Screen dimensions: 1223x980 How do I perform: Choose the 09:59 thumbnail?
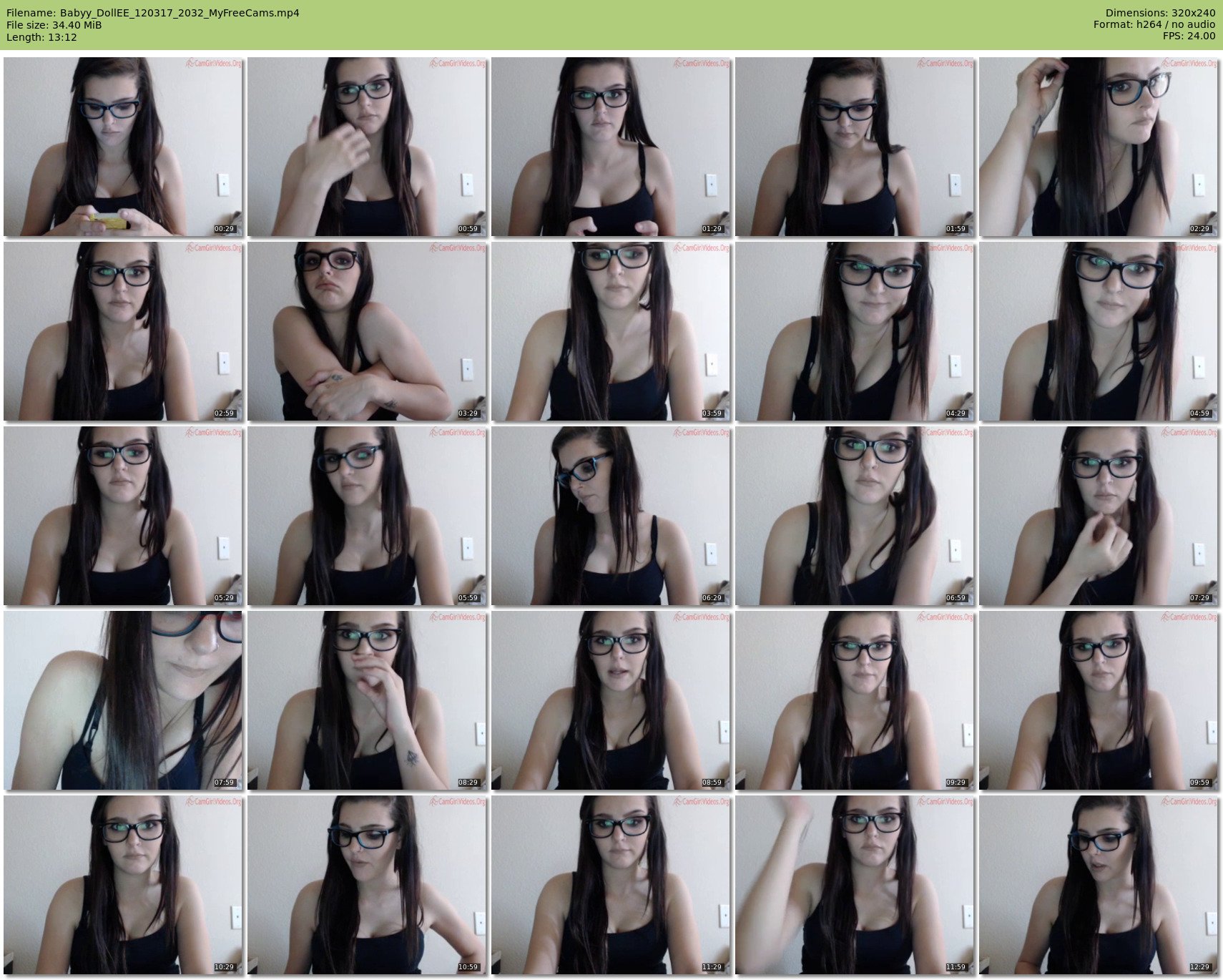pyautogui.click(x=1099, y=700)
